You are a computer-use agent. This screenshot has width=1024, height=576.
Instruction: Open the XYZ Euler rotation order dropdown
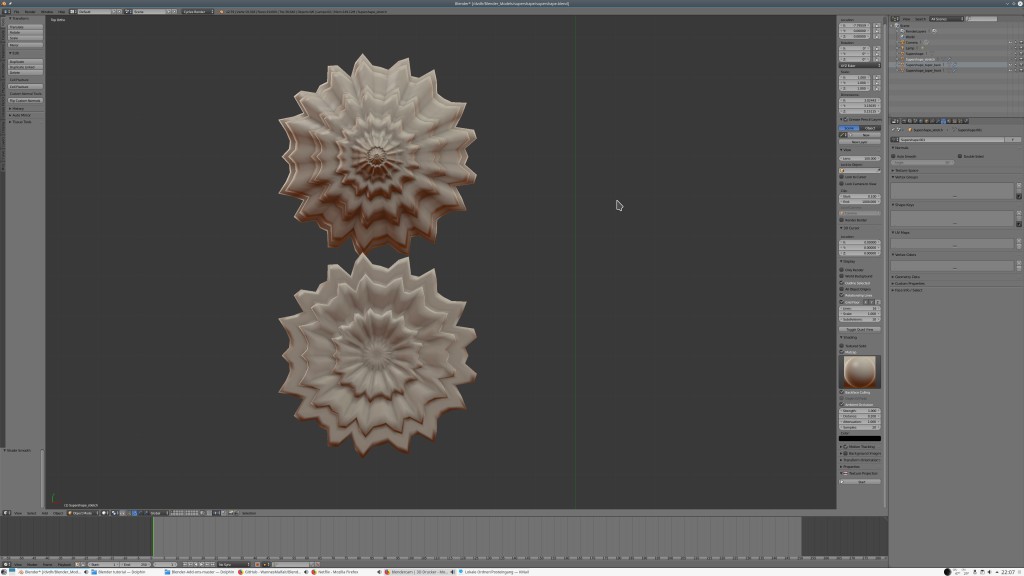pos(860,66)
